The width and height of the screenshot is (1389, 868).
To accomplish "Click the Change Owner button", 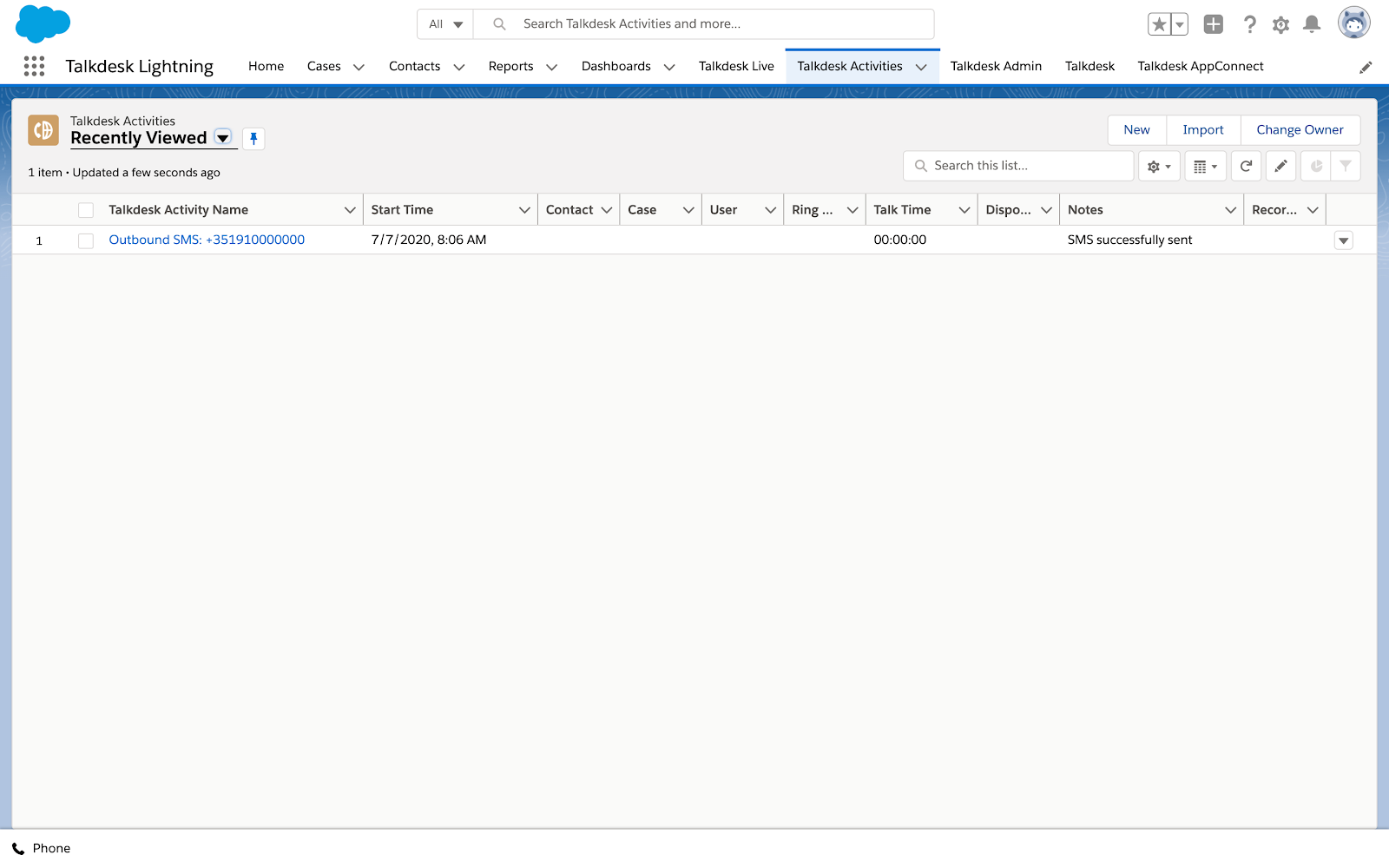I will 1300,130.
